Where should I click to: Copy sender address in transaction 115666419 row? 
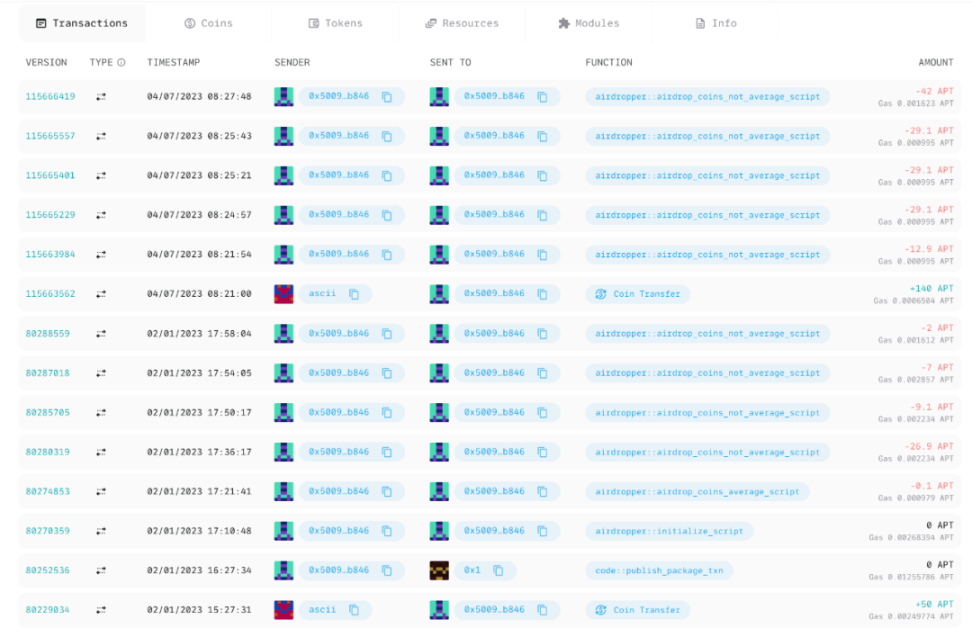(x=387, y=97)
